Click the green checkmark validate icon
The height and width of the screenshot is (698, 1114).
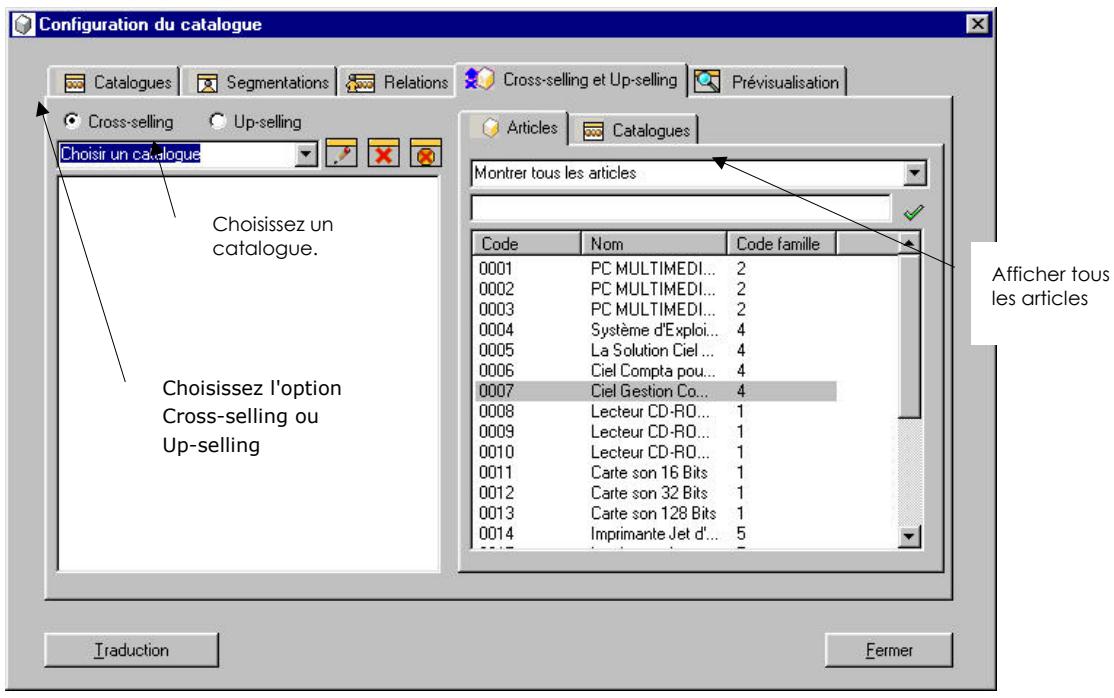point(914,212)
